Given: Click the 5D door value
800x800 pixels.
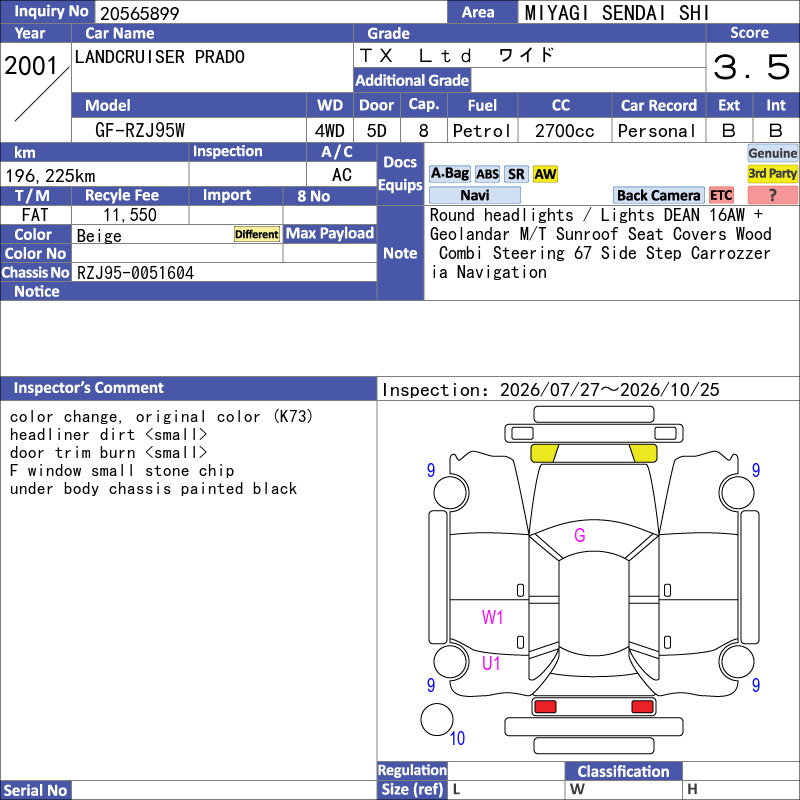Looking at the screenshot, I should pyautogui.click(x=377, y=131).
